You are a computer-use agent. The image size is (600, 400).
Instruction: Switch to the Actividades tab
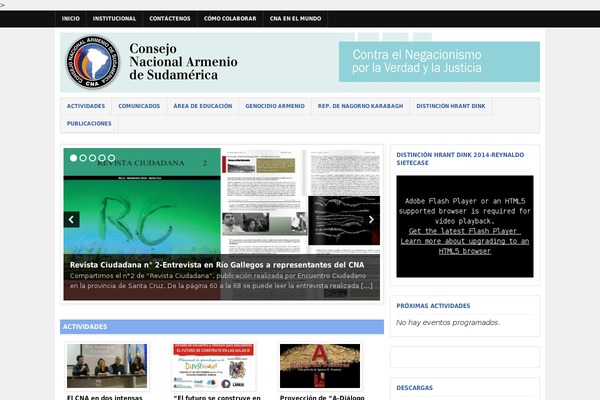(86, 106)
